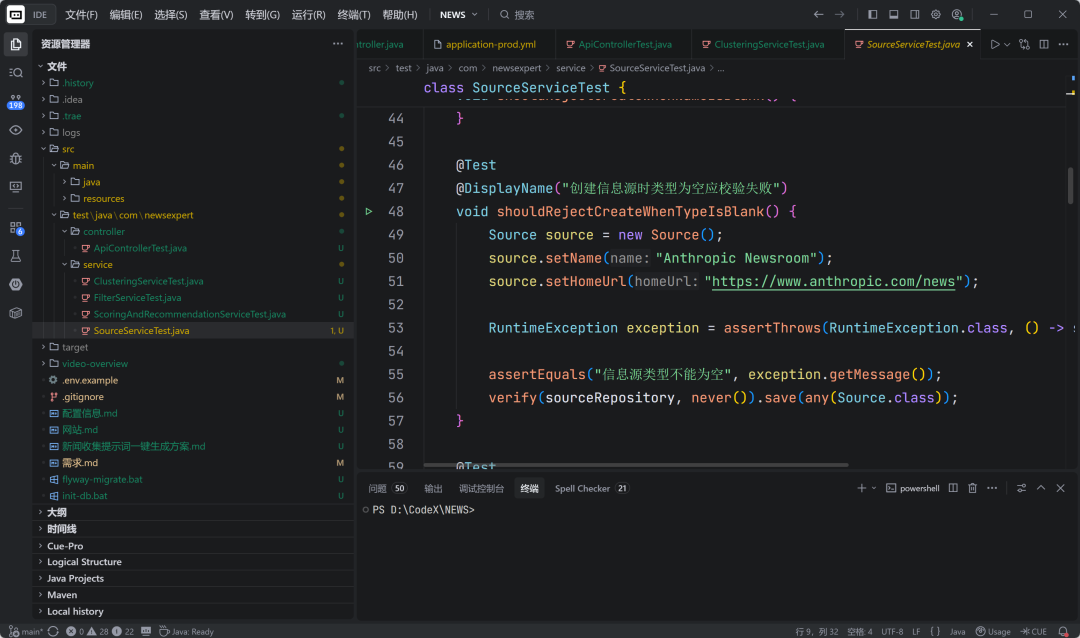Open the Search view in activity bar
The image size is (1080, 638).
16,72
